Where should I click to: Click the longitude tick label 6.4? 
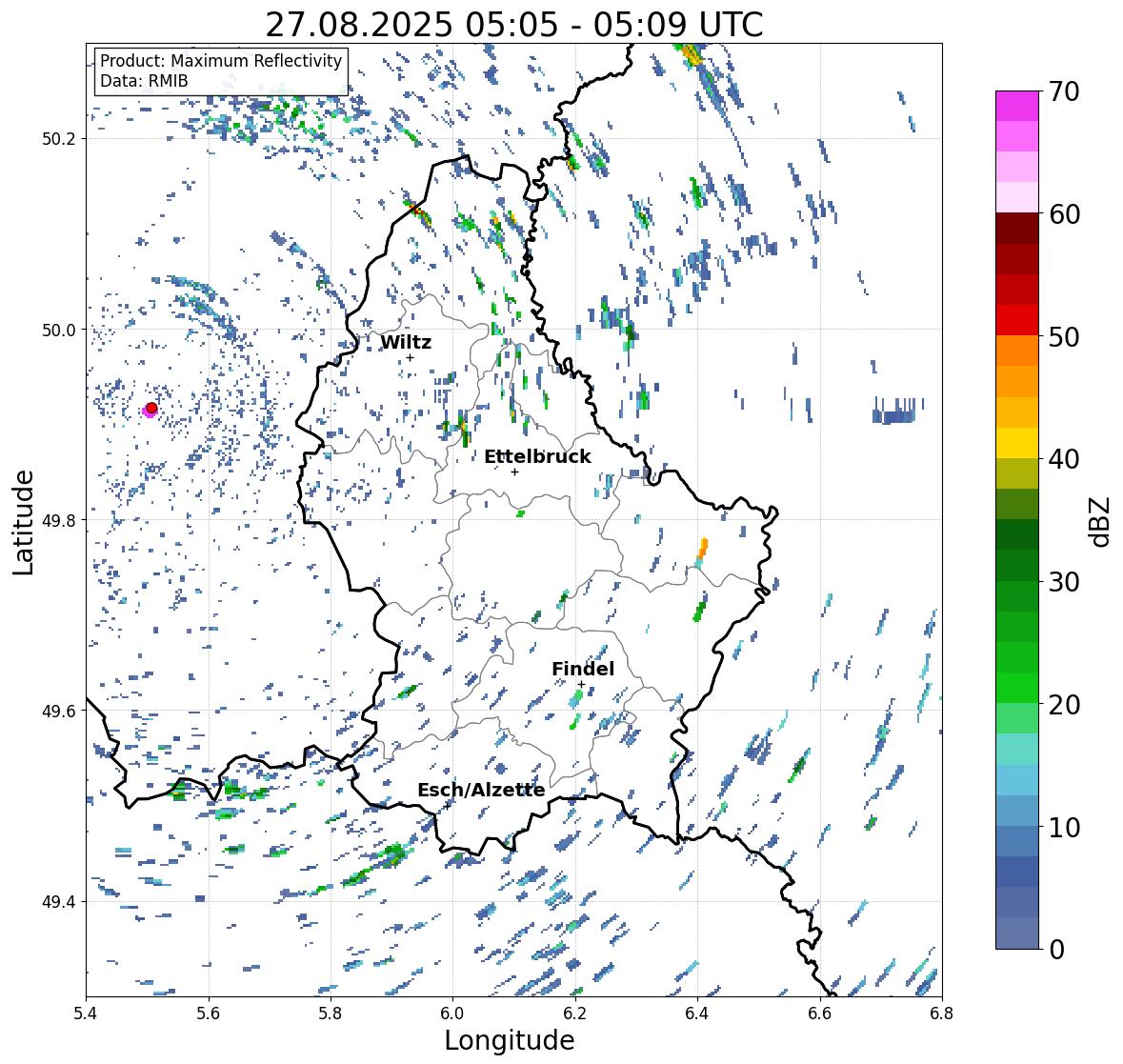pos(697,1013)
